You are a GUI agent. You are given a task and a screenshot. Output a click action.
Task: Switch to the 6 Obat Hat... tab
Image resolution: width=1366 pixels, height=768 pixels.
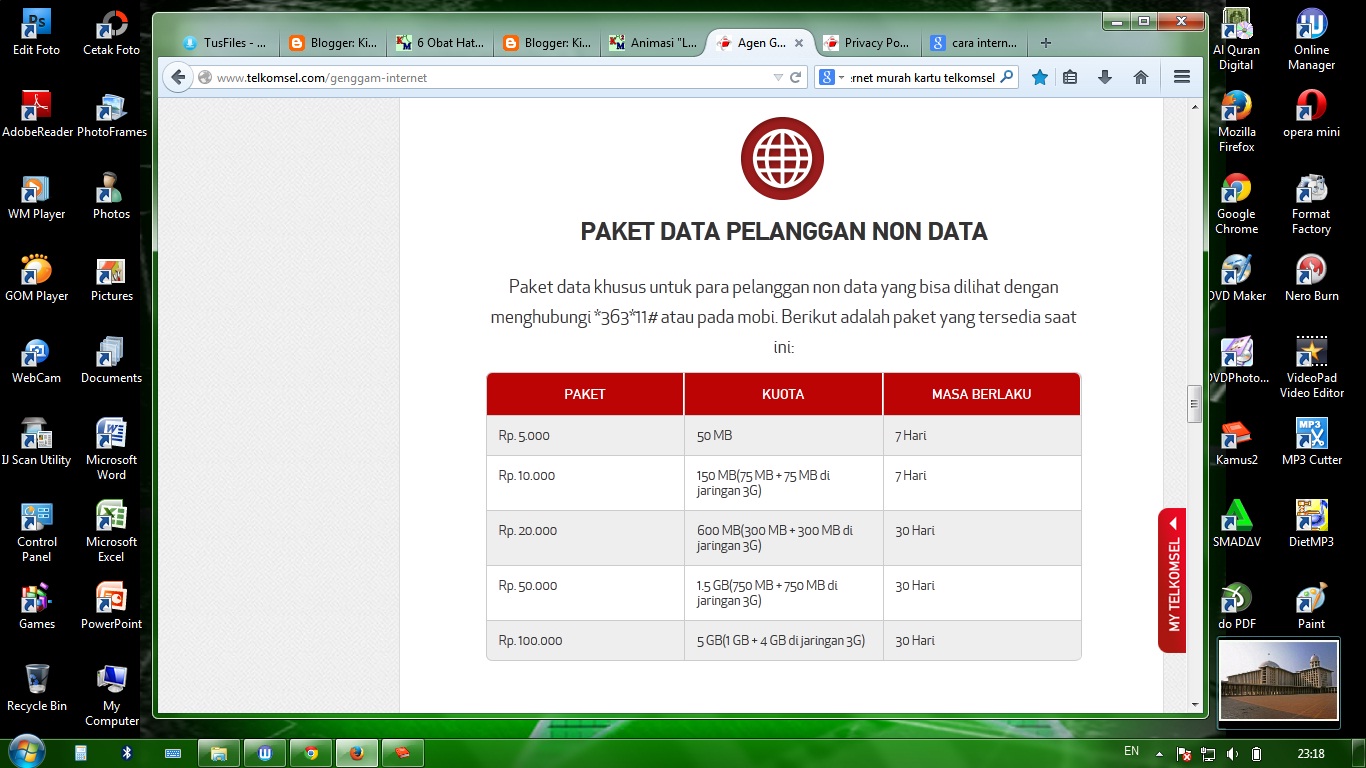tap(440, 43)
